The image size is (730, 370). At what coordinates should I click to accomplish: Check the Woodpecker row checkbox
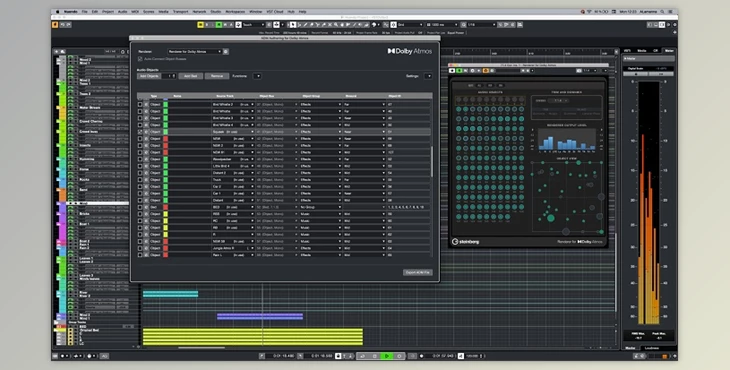(140, 159)
